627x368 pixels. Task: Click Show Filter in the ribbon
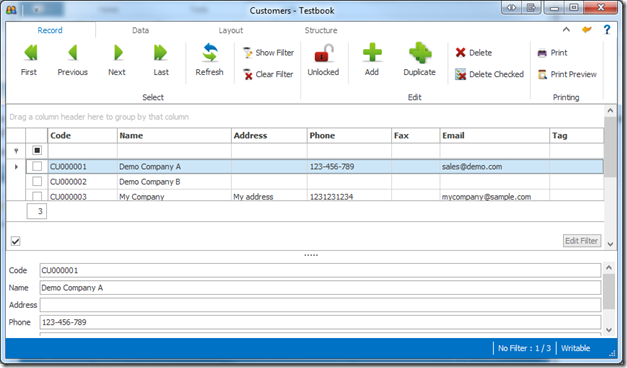[x=269, y=53]
